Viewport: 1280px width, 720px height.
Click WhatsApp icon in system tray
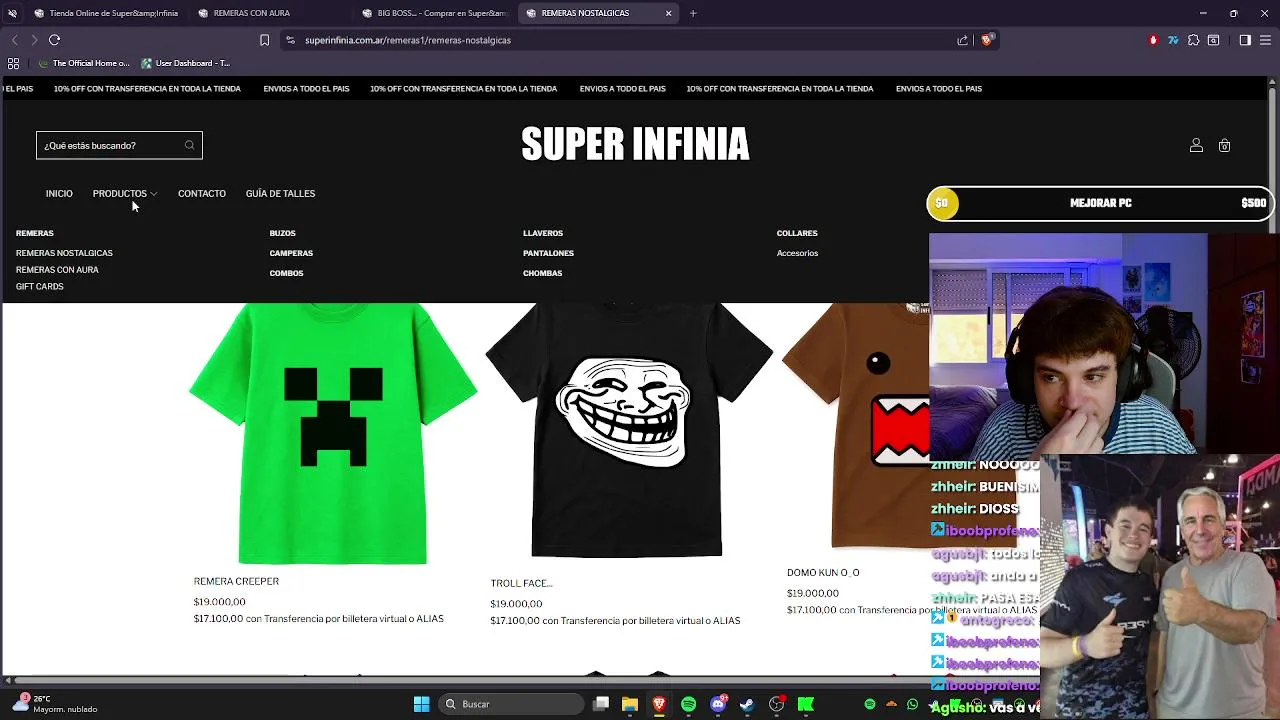912,704
